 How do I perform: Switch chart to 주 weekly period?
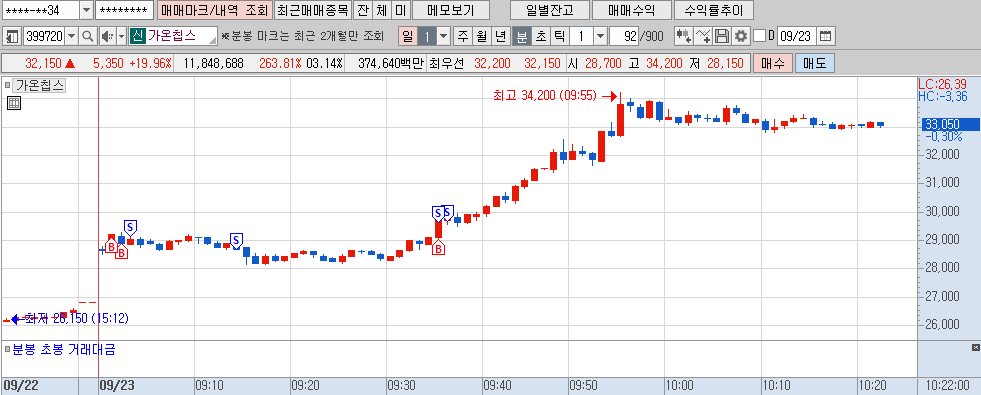click(462, 36)
